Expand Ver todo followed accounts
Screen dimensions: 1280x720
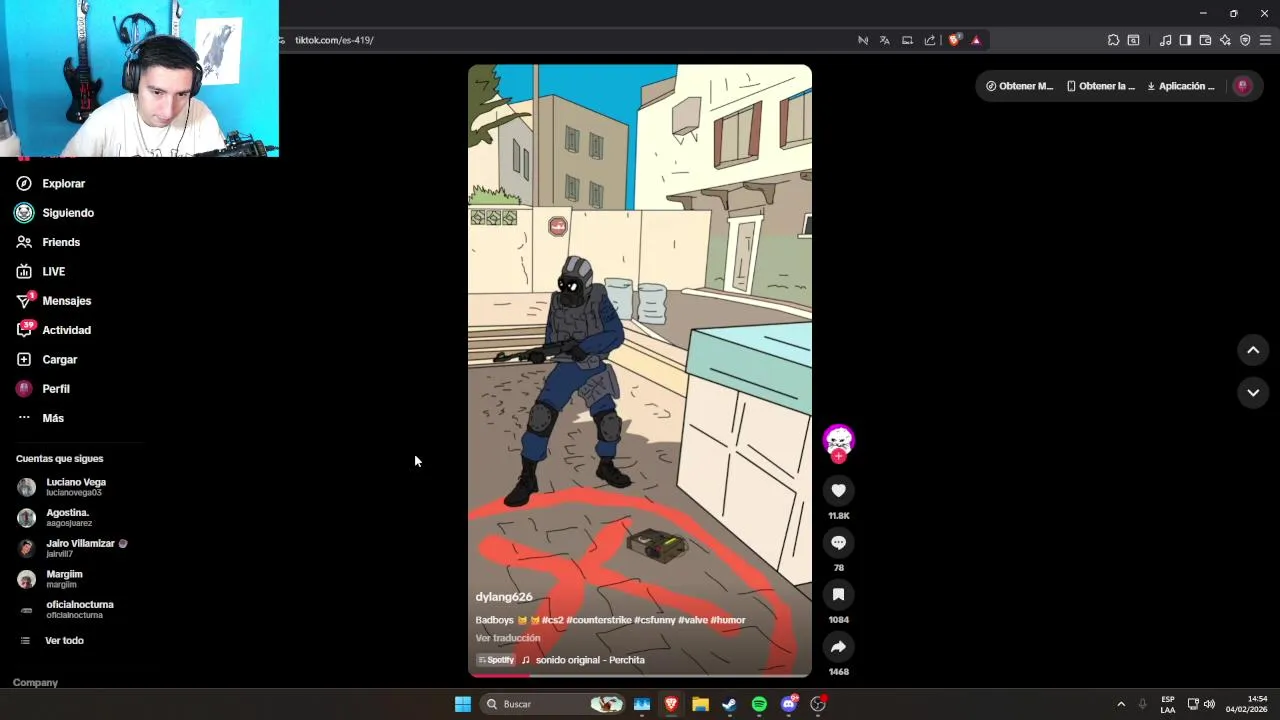(x=52, y=641)
